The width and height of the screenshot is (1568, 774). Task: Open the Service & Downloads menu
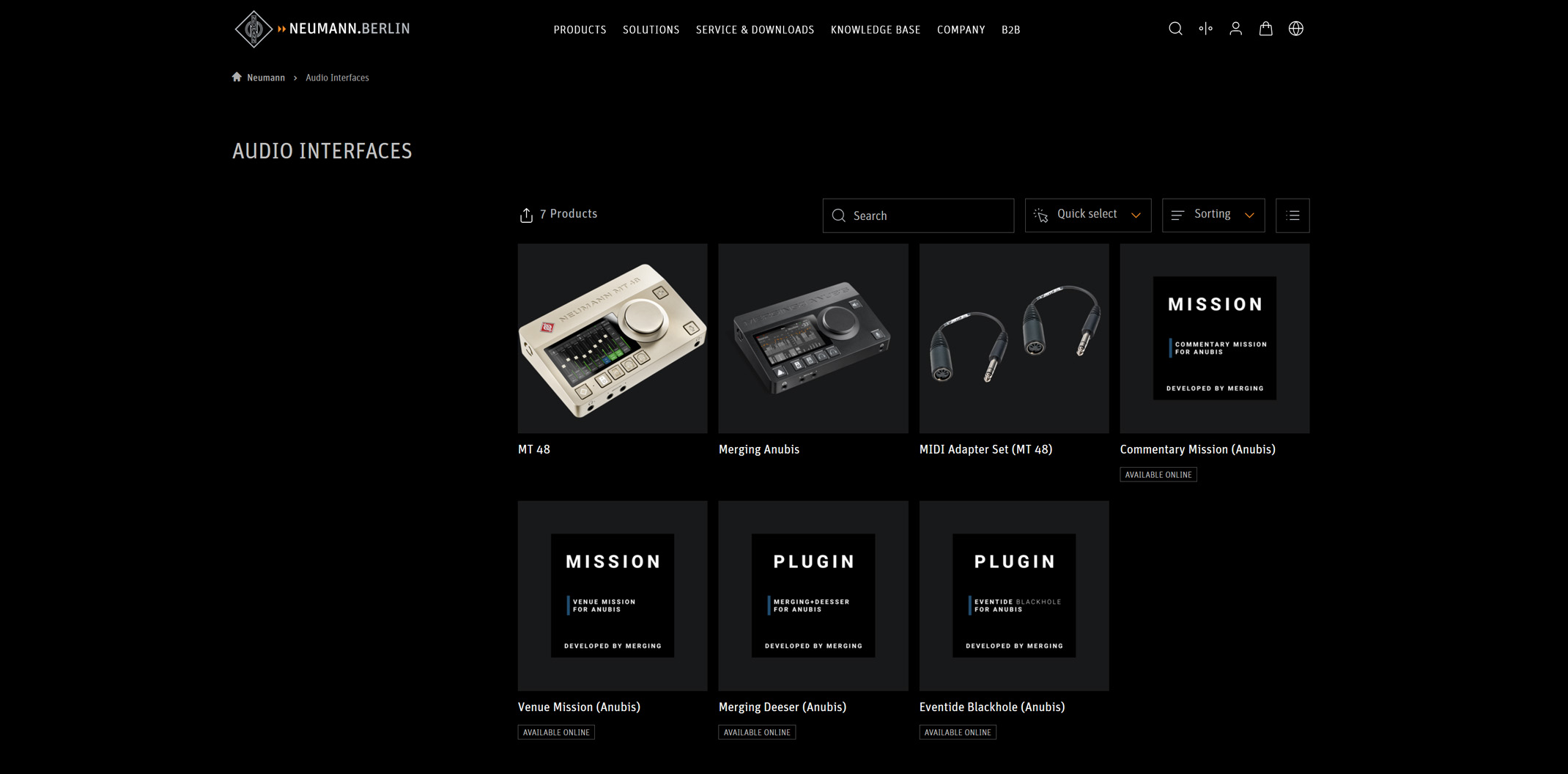(755, 30)
